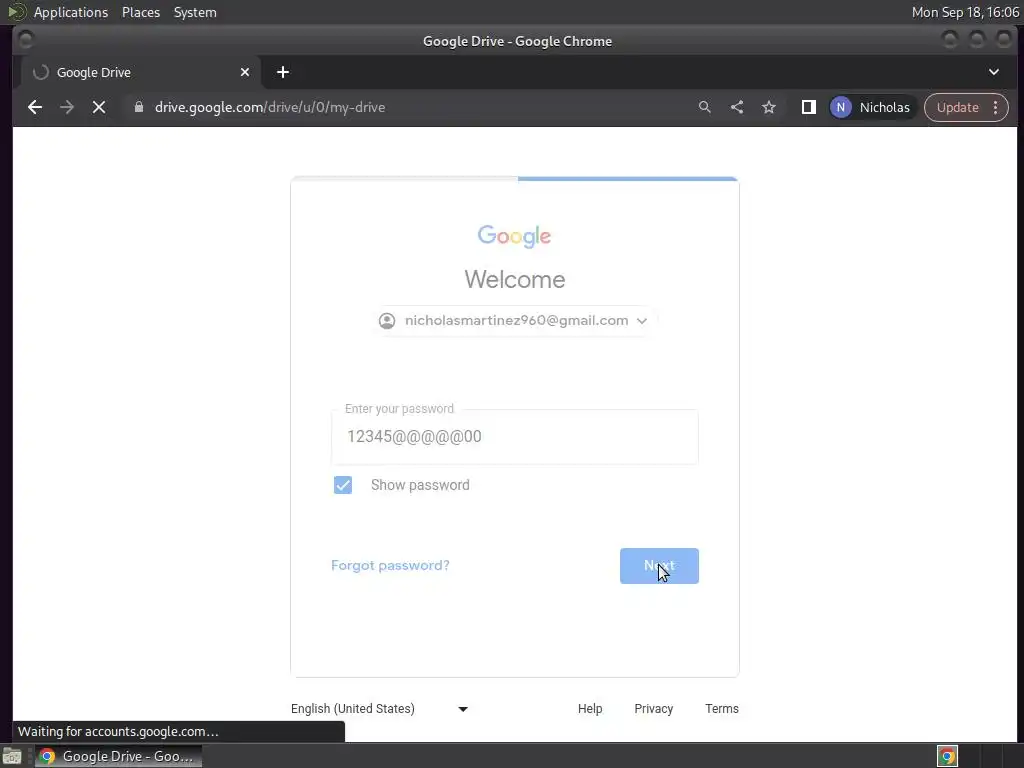
Task: Open the English (United States) language dropdown
Action: click(x=379, y=709)
